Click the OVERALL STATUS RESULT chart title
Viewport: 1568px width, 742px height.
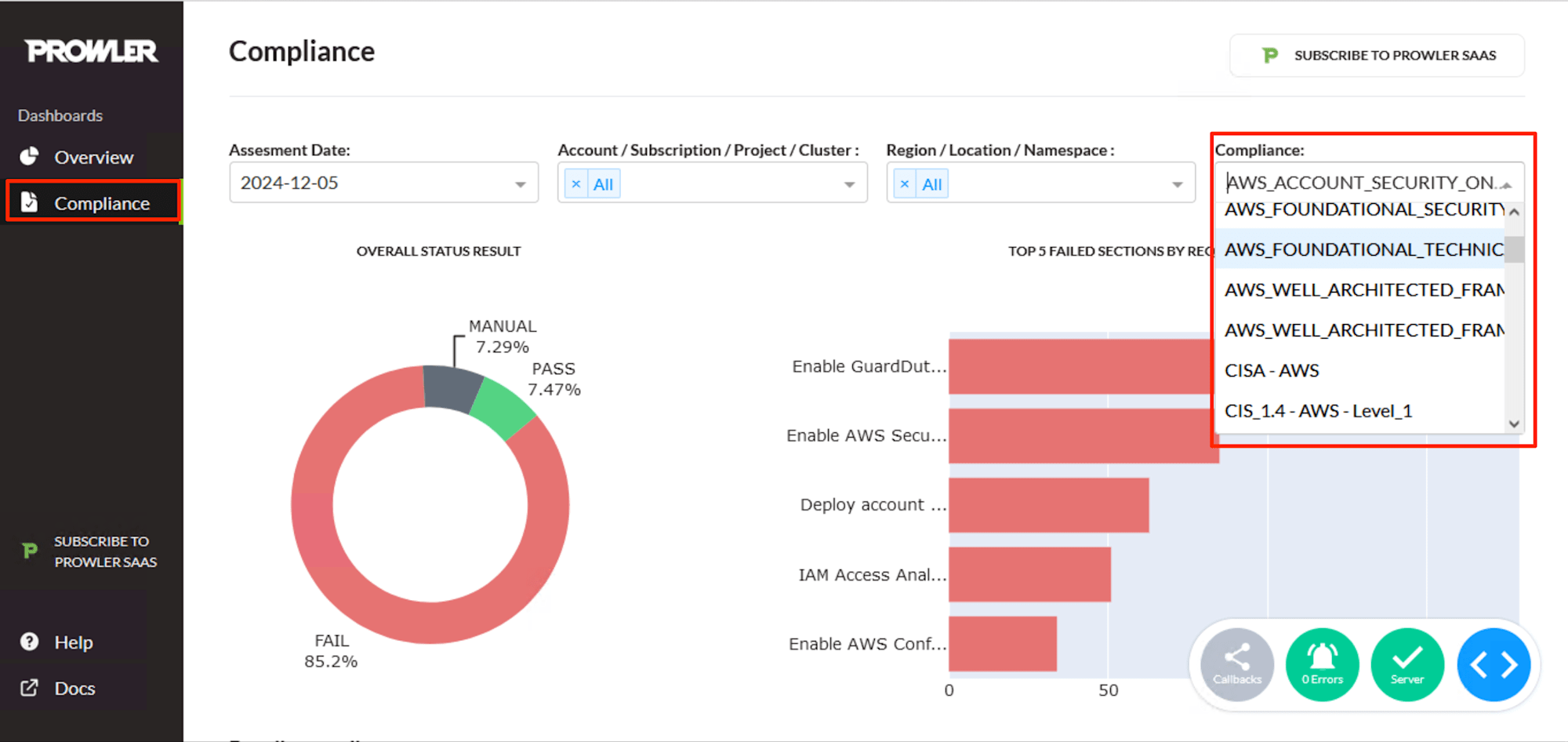click(438, 251)
